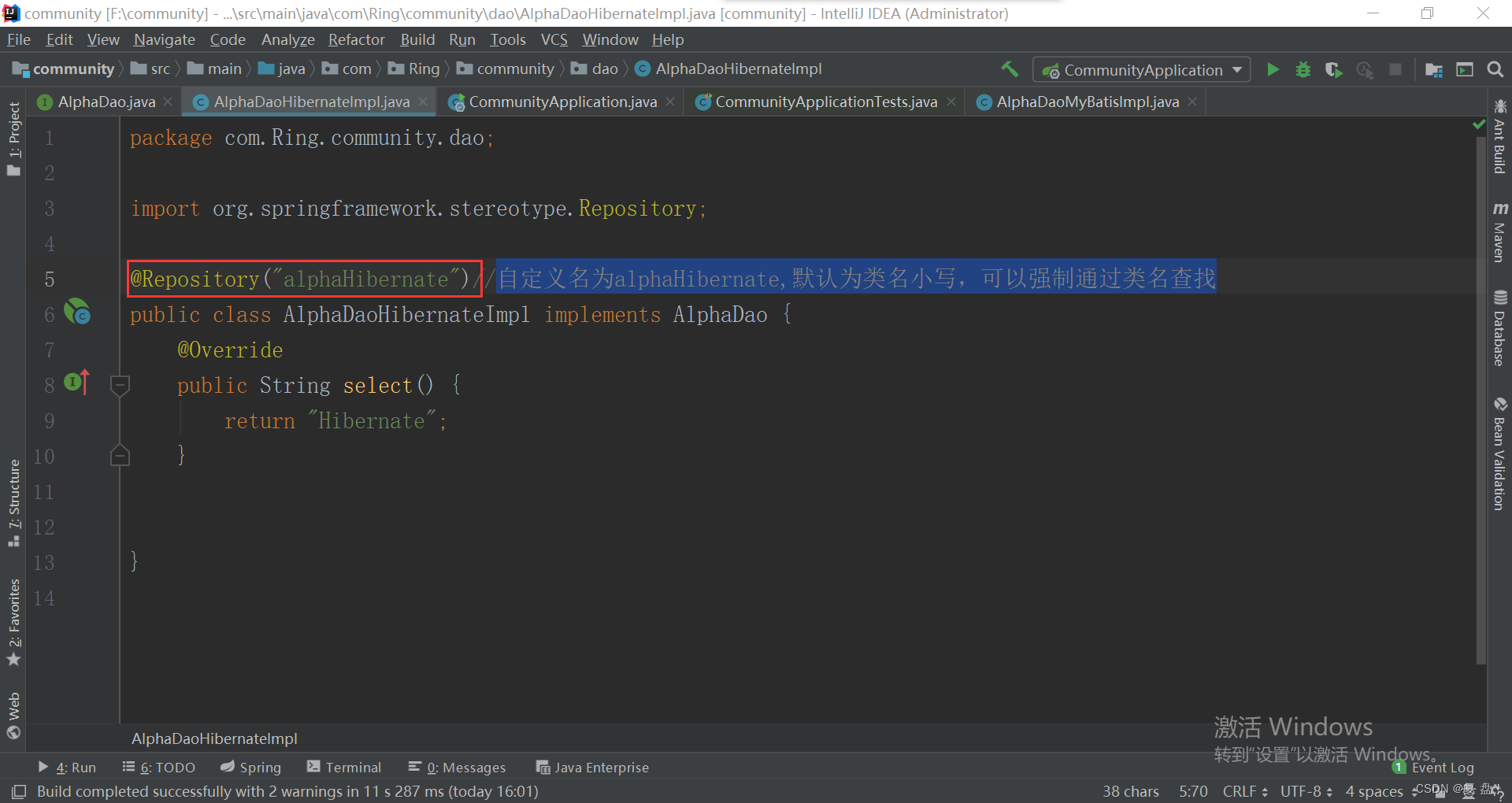1512x803 pixels.
Task: Open Ant Build tool window
Action: pos(1499,137)
